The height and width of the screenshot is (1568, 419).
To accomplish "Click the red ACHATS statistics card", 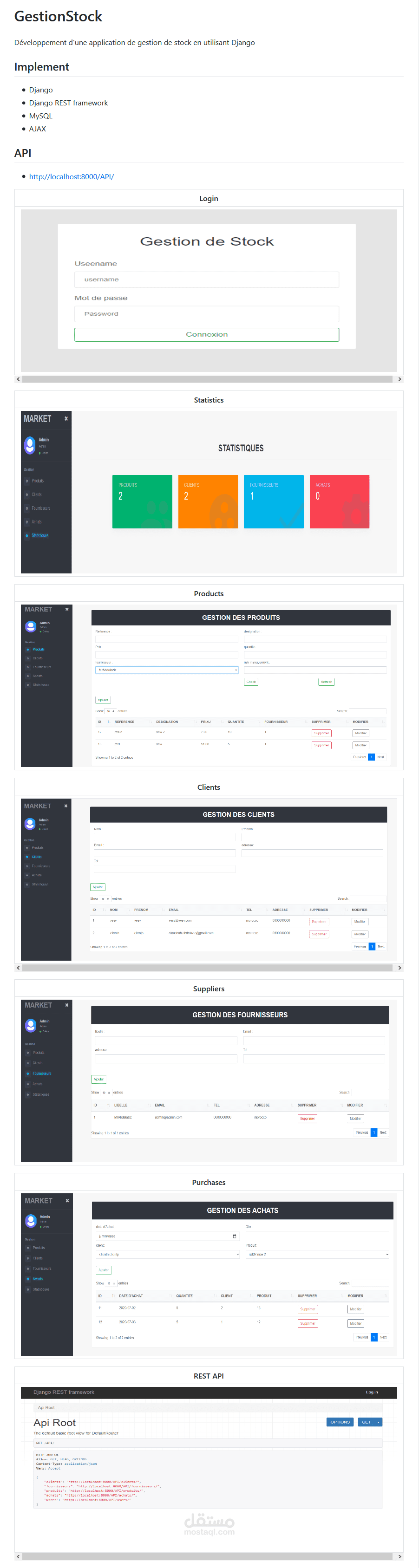I will [340, 501].
